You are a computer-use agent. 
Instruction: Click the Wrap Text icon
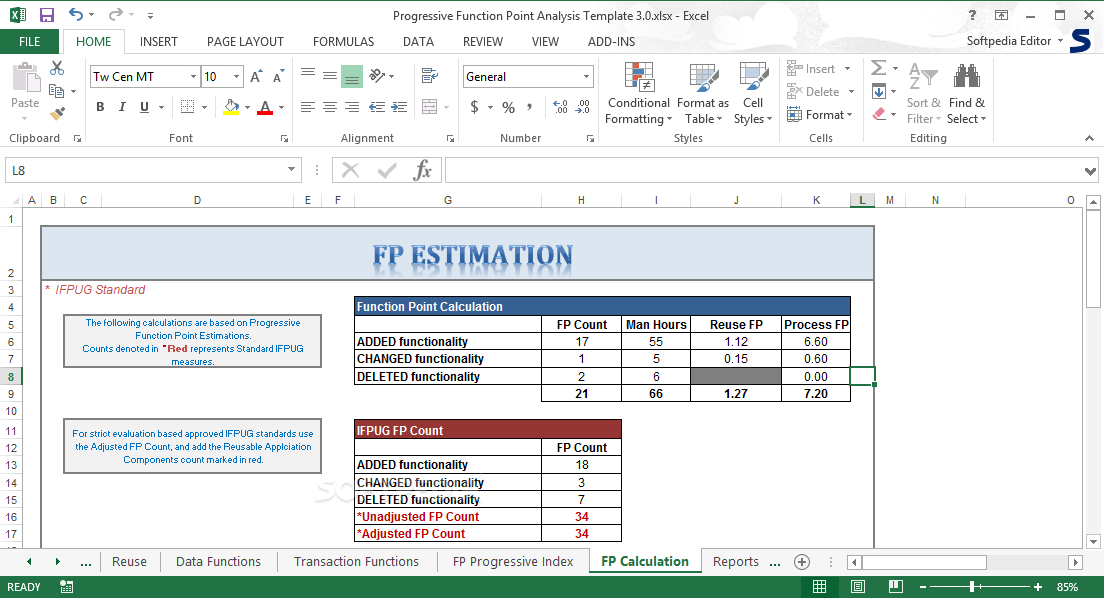429,76
